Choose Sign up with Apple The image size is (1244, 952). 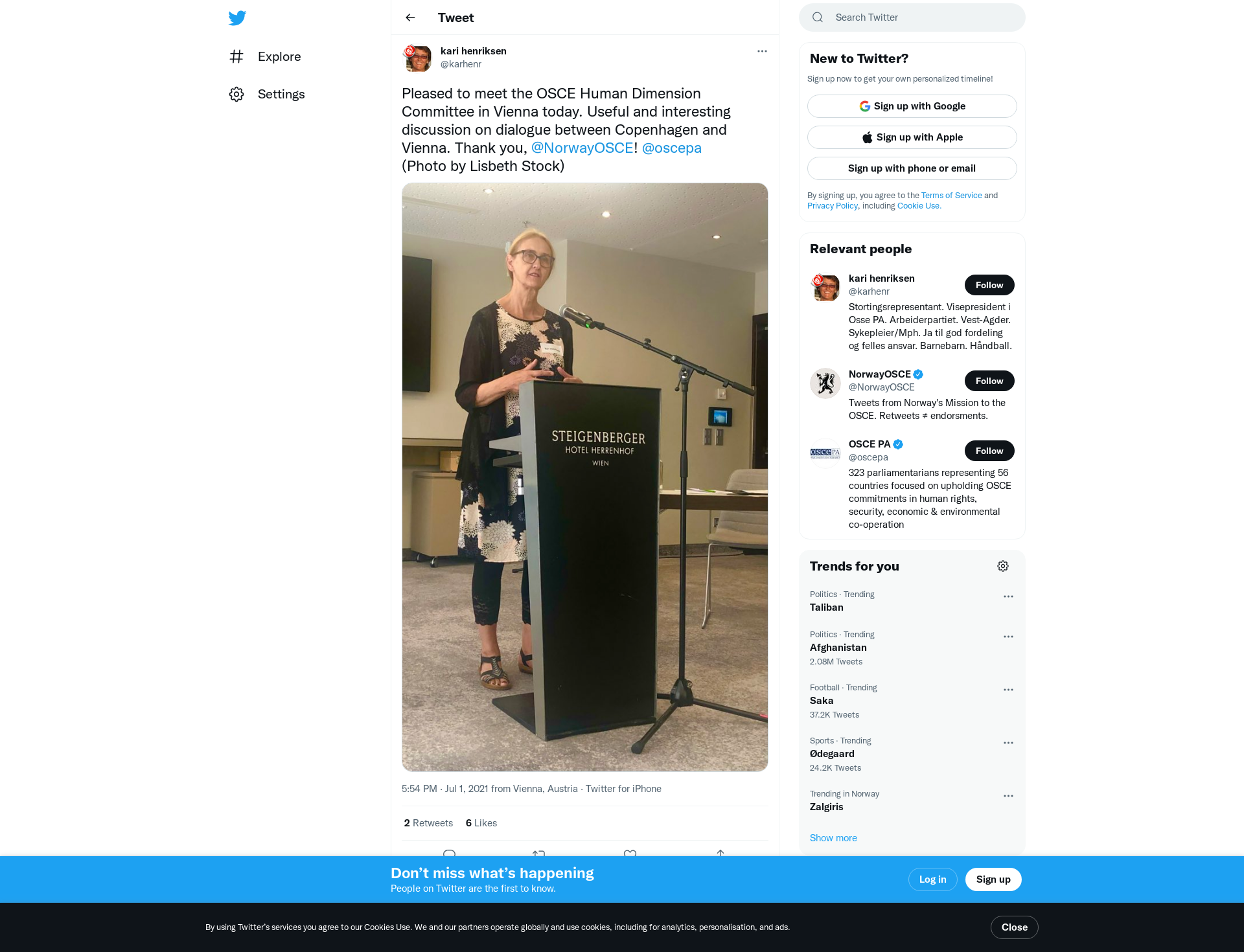point(912,137)
